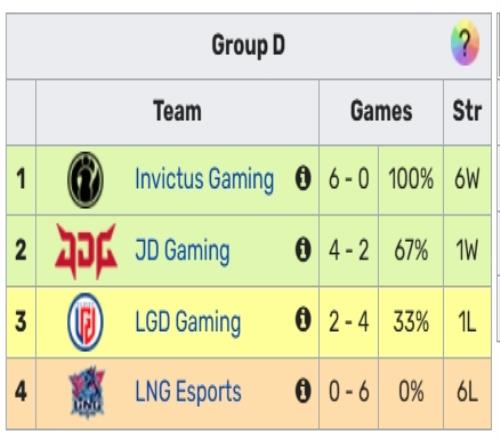The image size is (500, 440).
Task: Click the colorful question mark help icon
Action: pos(465,43)
